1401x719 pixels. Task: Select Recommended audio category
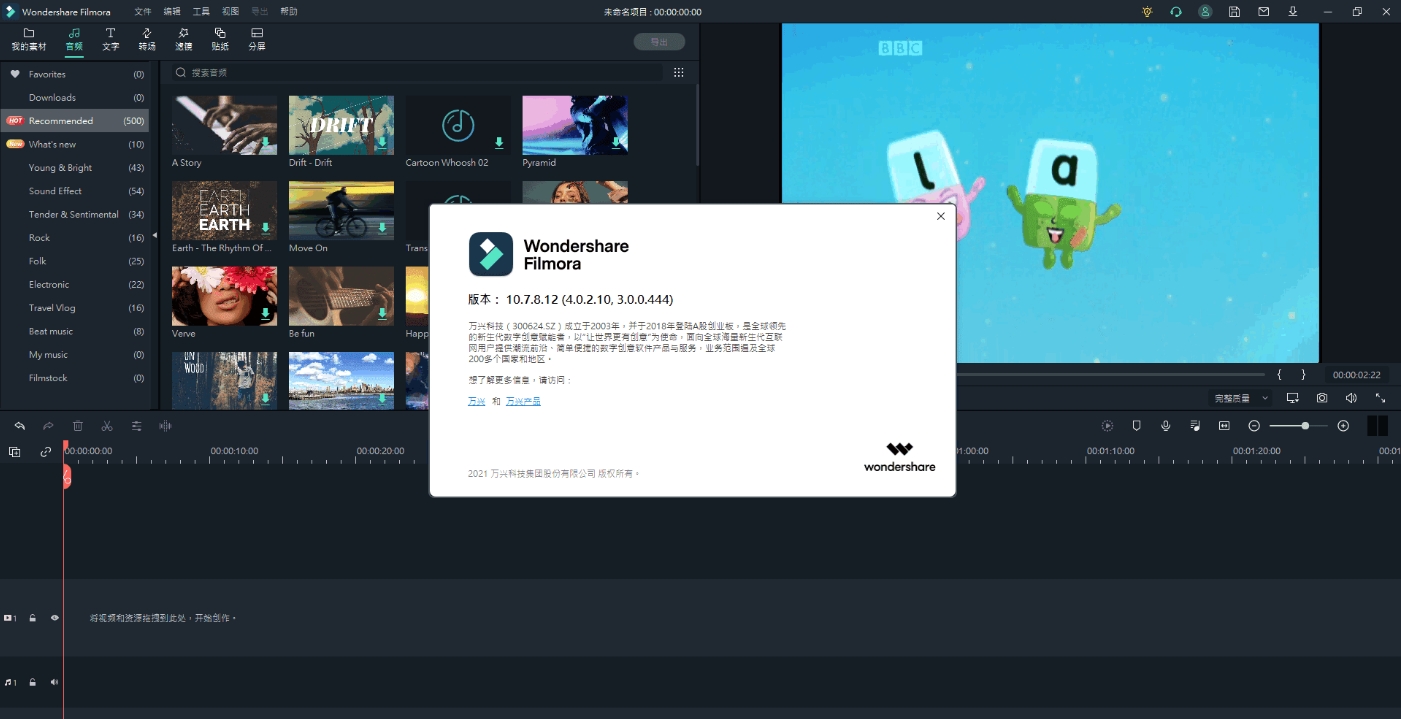tap(75, 121)
